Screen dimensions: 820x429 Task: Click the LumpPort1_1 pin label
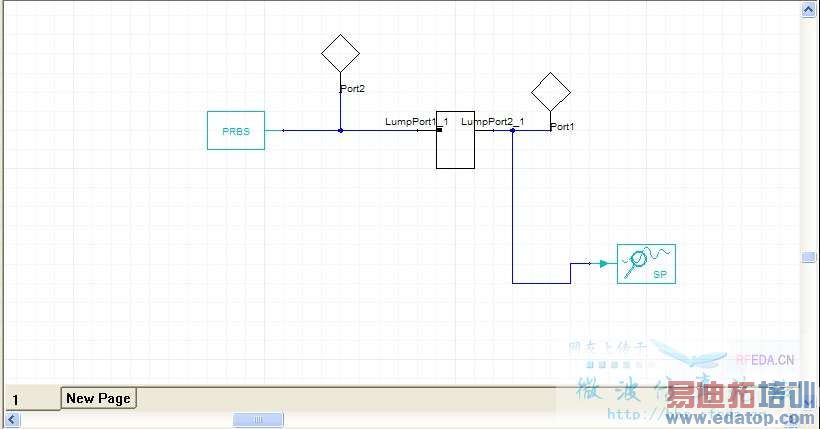pyautogui.click(x=417, y=121)
